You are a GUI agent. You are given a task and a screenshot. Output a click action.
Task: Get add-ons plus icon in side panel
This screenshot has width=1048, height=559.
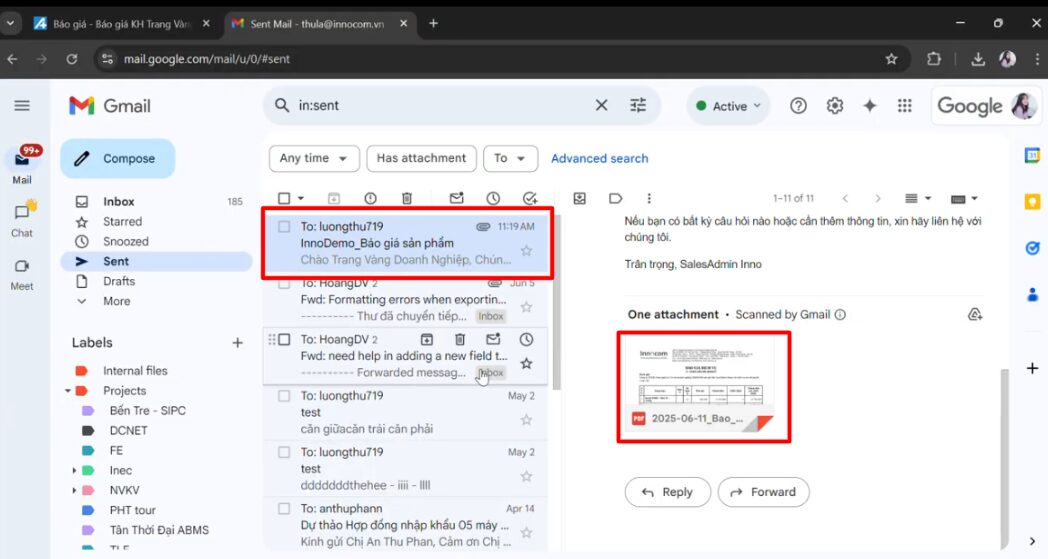[1032, 368]
